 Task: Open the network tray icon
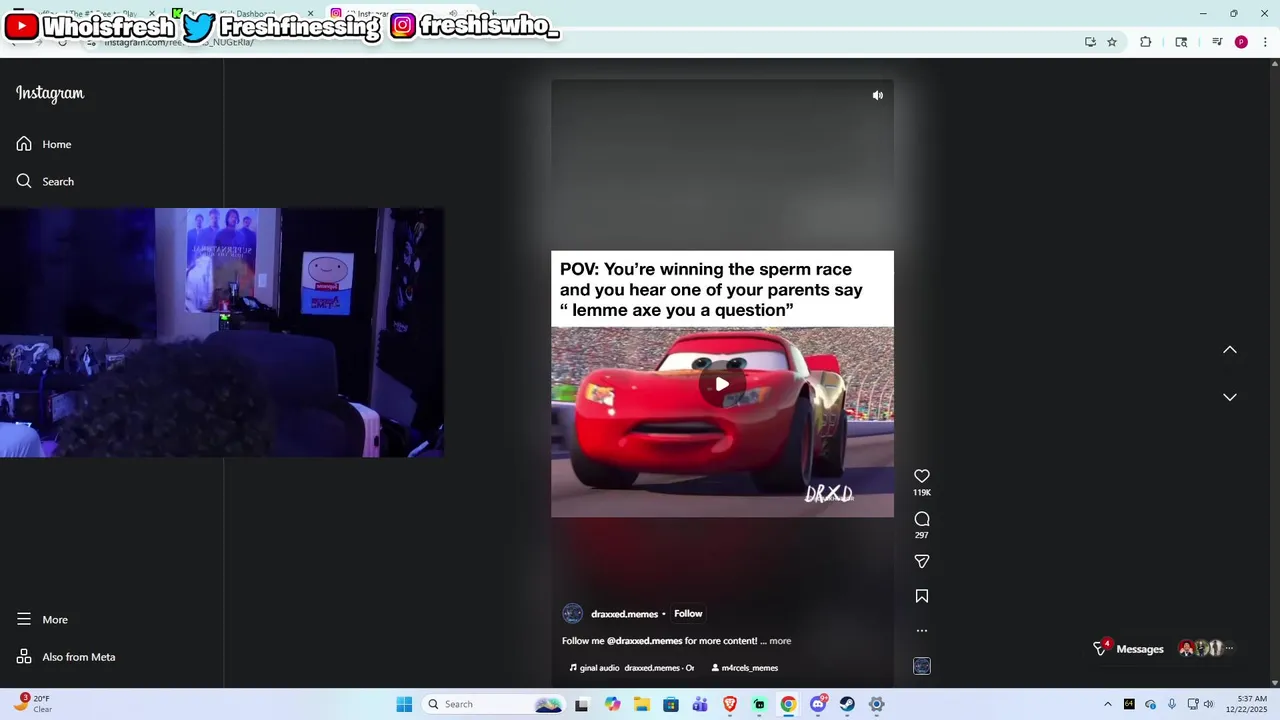1193,704
